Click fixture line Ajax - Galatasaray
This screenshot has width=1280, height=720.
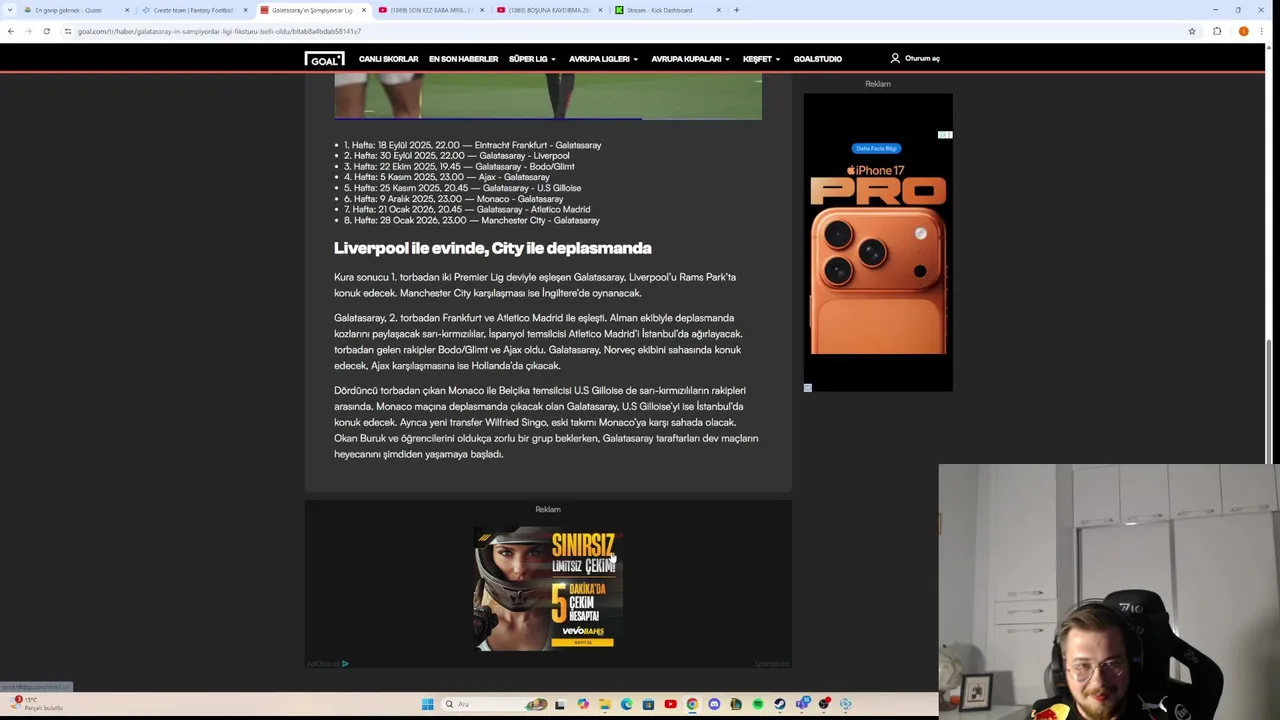point(446,177)
